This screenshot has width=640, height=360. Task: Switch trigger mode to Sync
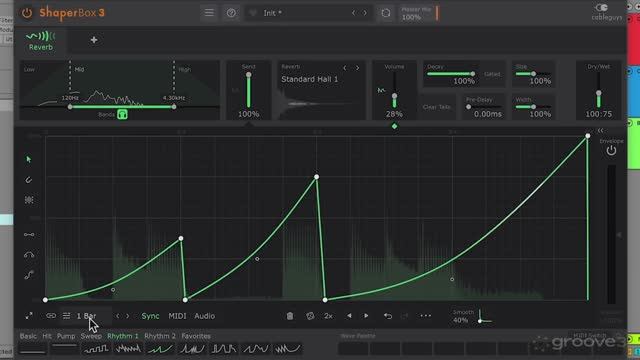pos(150,316)
